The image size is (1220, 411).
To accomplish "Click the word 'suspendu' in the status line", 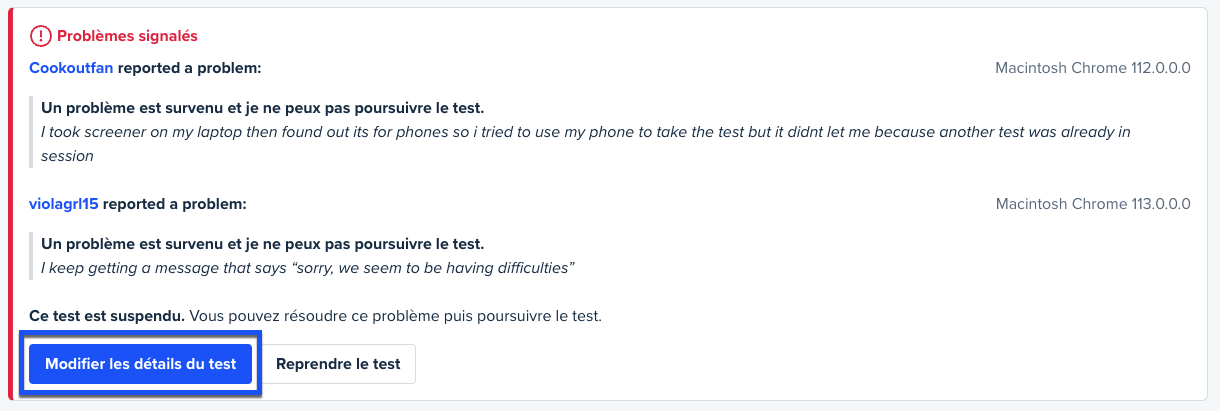I will pos(151,316).
